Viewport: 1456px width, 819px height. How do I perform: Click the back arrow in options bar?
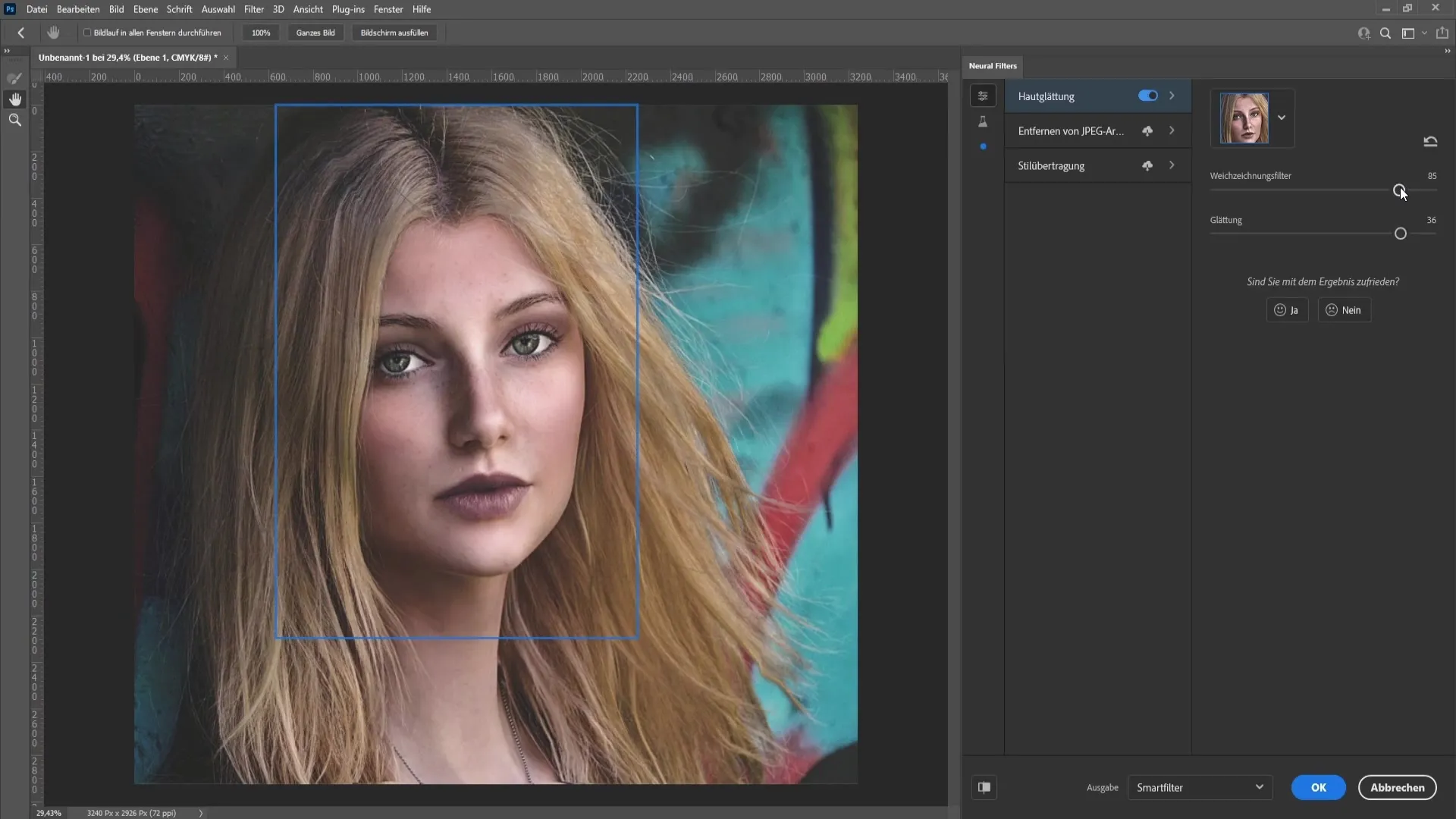21,33
